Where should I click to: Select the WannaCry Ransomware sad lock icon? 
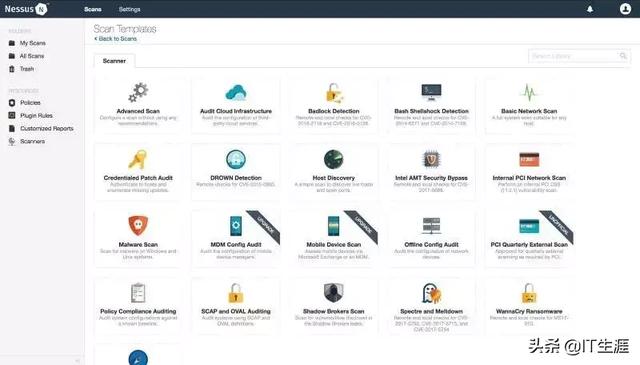[529, 293]
